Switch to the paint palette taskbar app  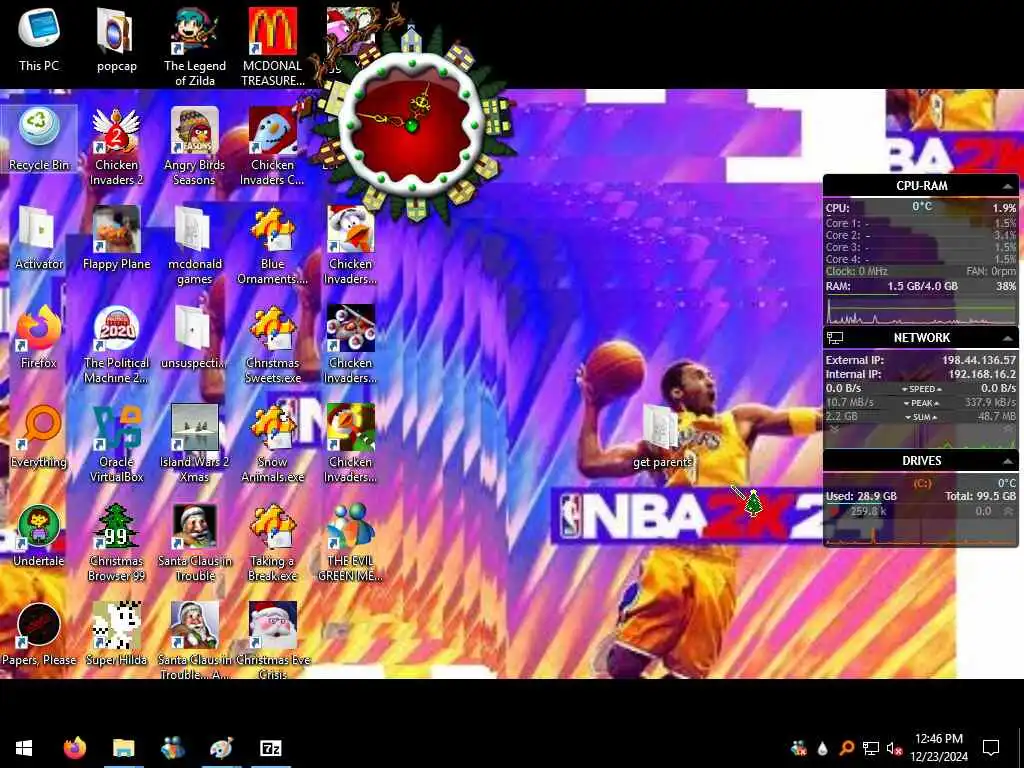pyautogui.click(x=221, y=748)
